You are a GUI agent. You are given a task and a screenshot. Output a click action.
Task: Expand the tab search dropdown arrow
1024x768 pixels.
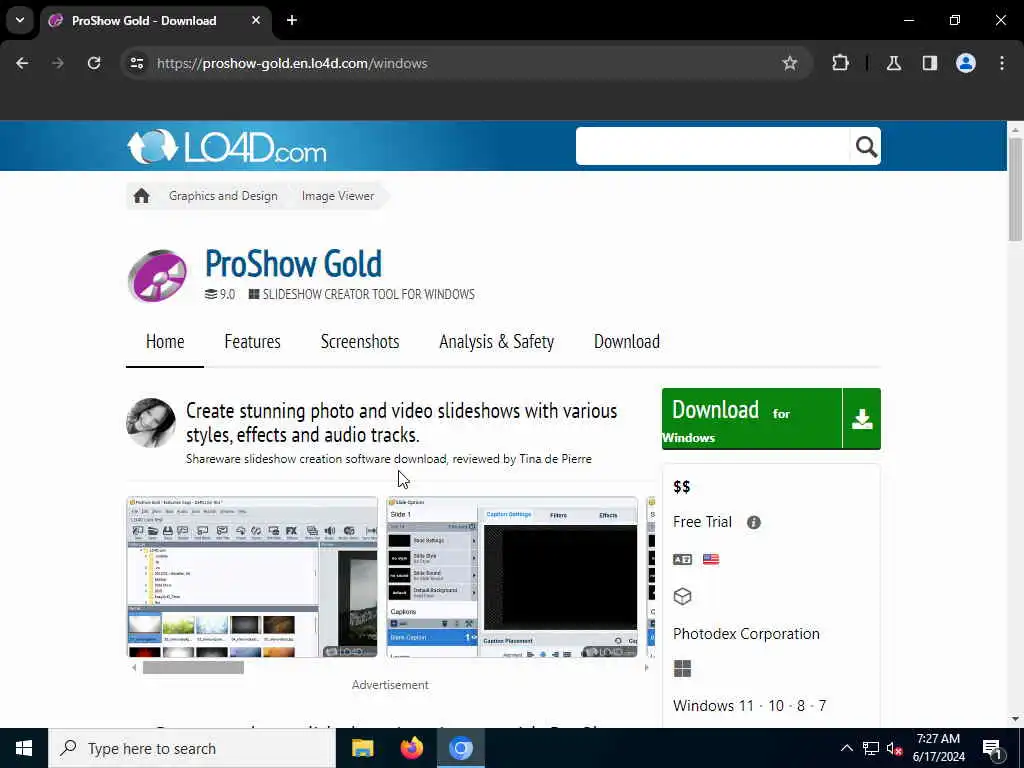pos(20,20)
